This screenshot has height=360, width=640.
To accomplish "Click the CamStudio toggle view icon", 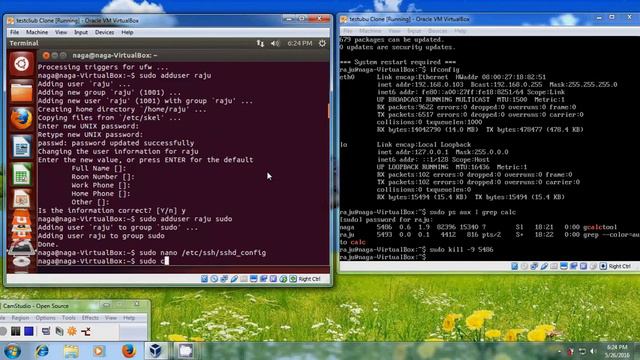I will point(46,331).
